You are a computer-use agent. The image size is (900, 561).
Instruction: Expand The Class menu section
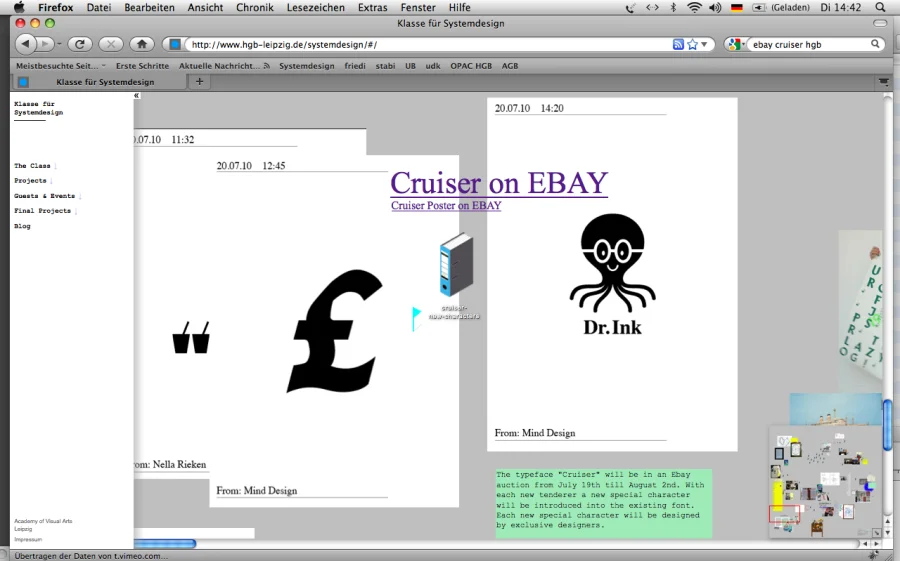[x=33, y=166]
